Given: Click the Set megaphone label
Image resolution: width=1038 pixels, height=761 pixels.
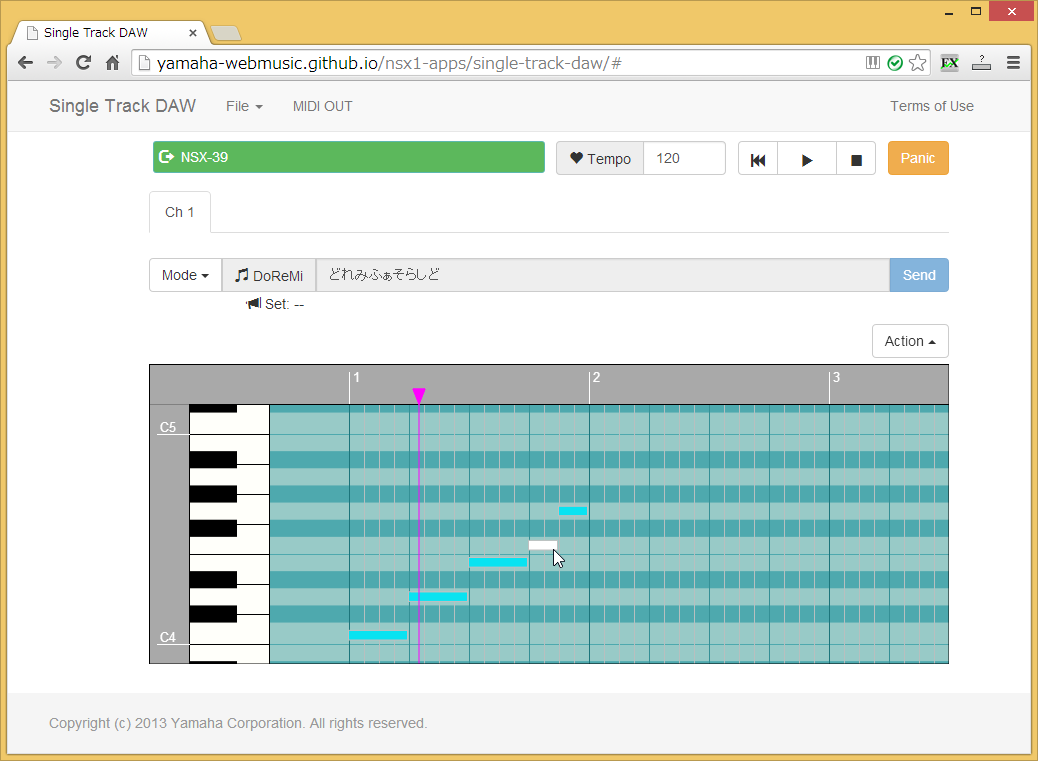Looking at the screenshot, I should pyautogui.click(x=275, y=304).
